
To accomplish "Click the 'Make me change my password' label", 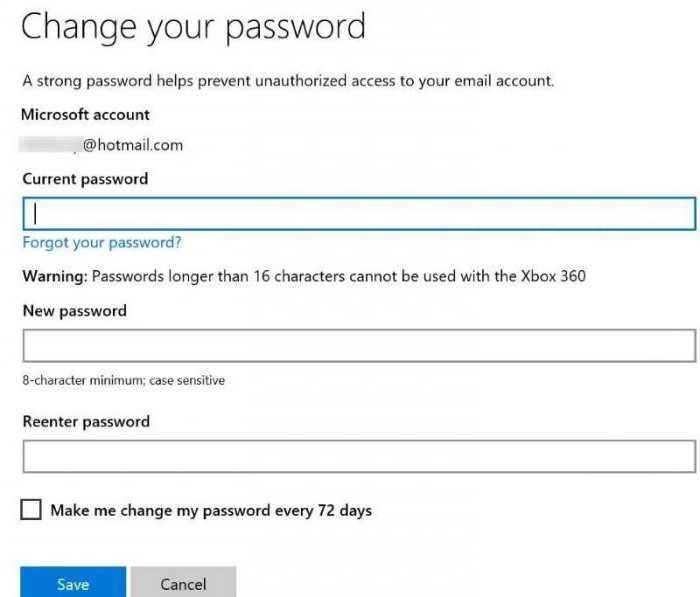I will (x=211, y=510).
